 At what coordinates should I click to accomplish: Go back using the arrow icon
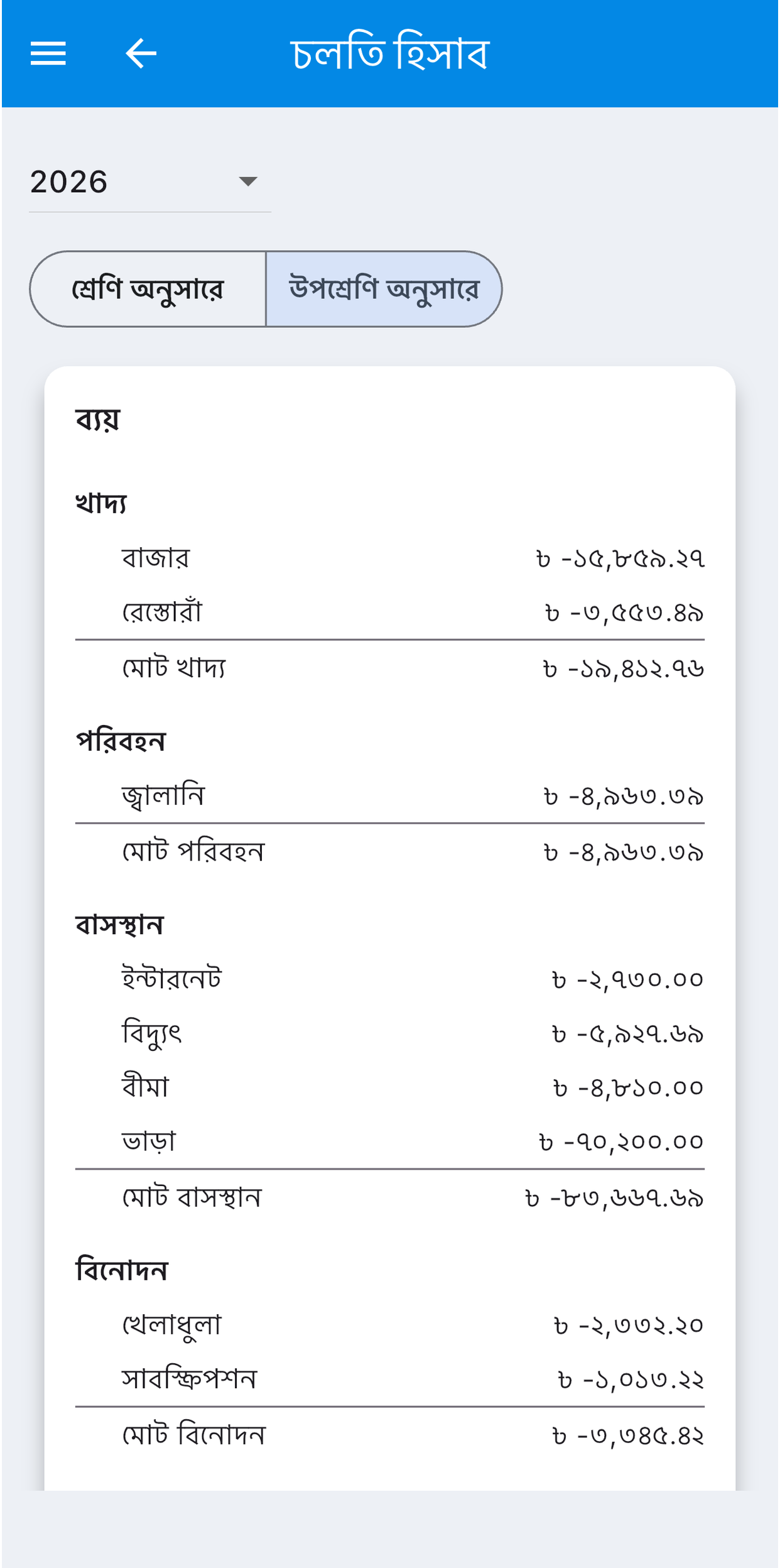click(x=141, y=53)
